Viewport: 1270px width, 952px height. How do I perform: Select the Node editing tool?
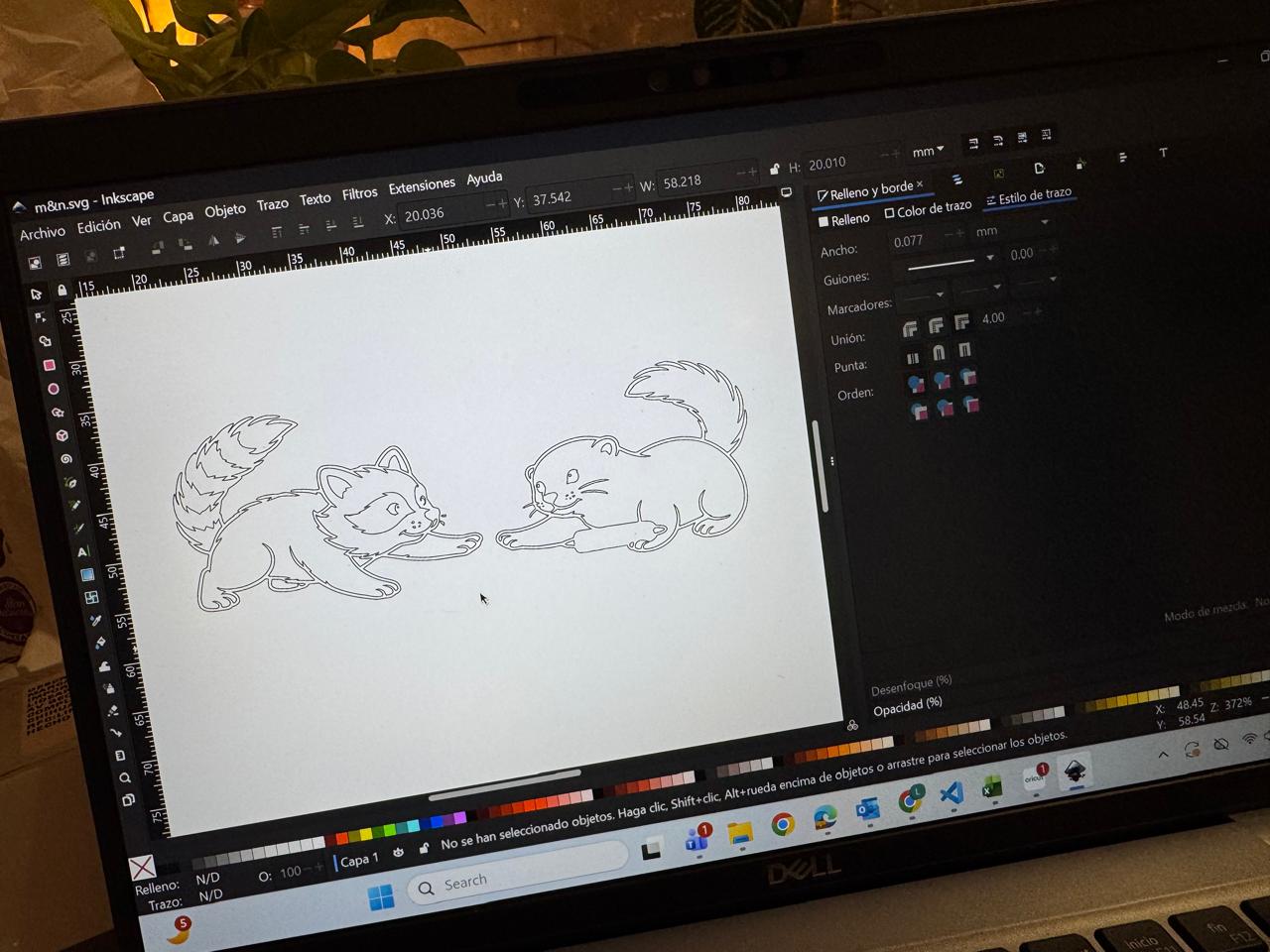click(40, 317)
